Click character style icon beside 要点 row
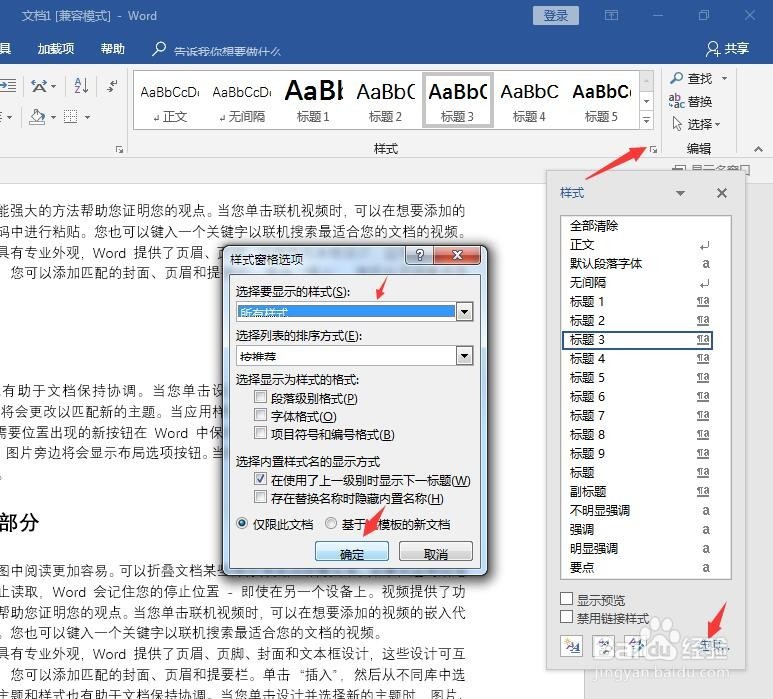 (x=706, y=567)
